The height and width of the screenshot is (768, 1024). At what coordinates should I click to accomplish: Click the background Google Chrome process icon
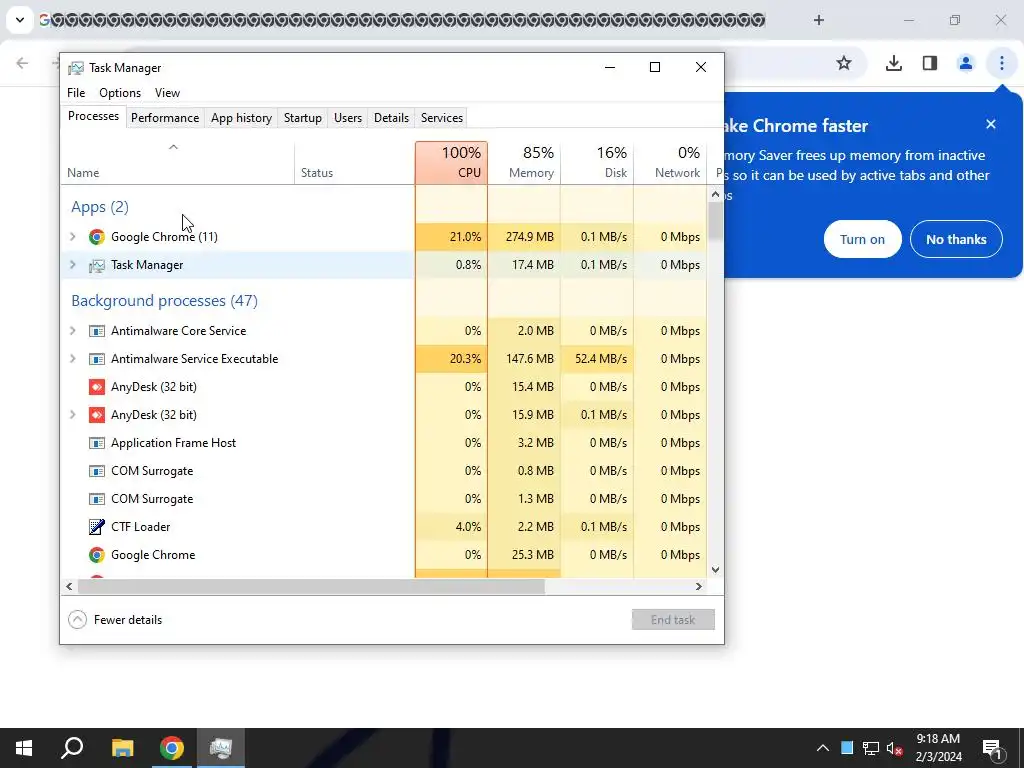tap(97, 555)
